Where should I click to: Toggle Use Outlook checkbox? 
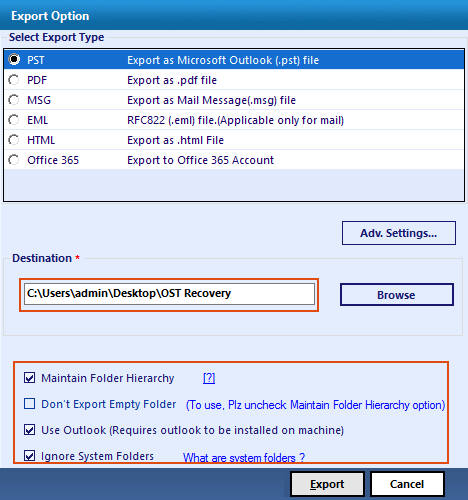click(x=29, y=430)
